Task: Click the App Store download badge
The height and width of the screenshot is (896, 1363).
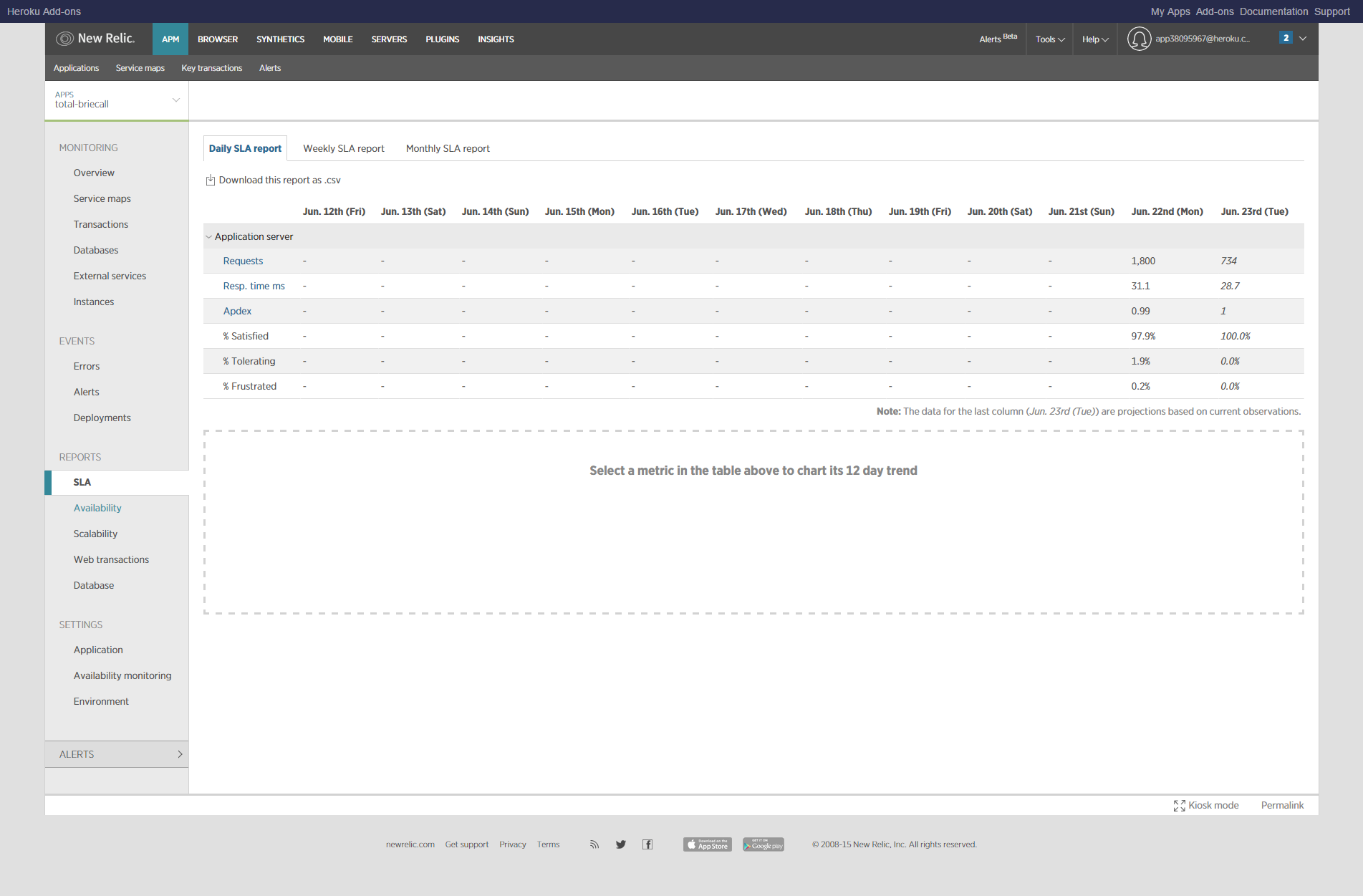Action: pyautogui.click(x=707, y=844)
